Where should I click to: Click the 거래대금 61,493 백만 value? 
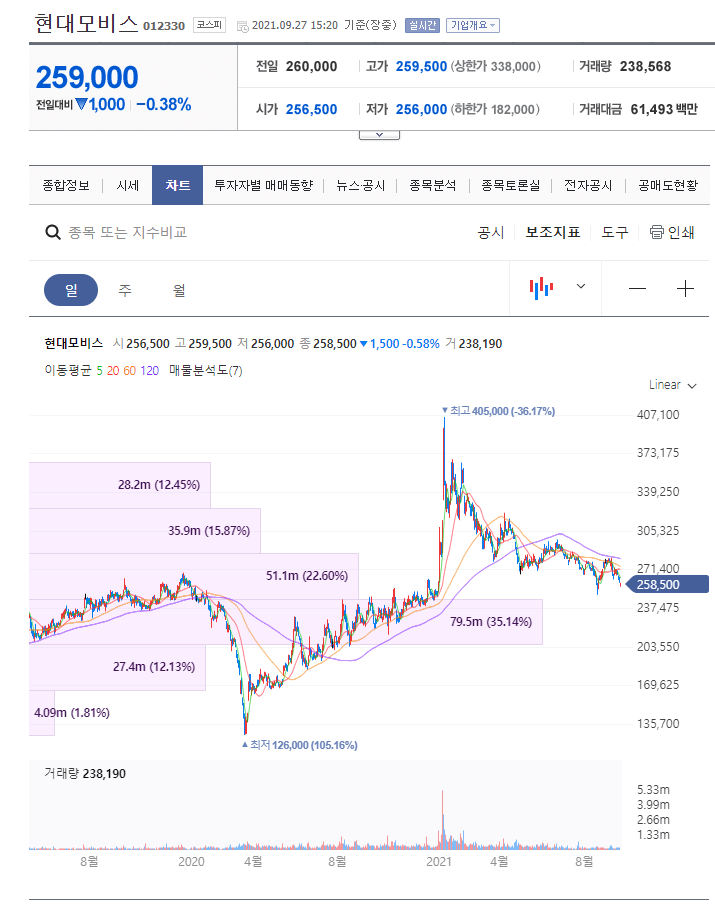(x=664, y=109)
